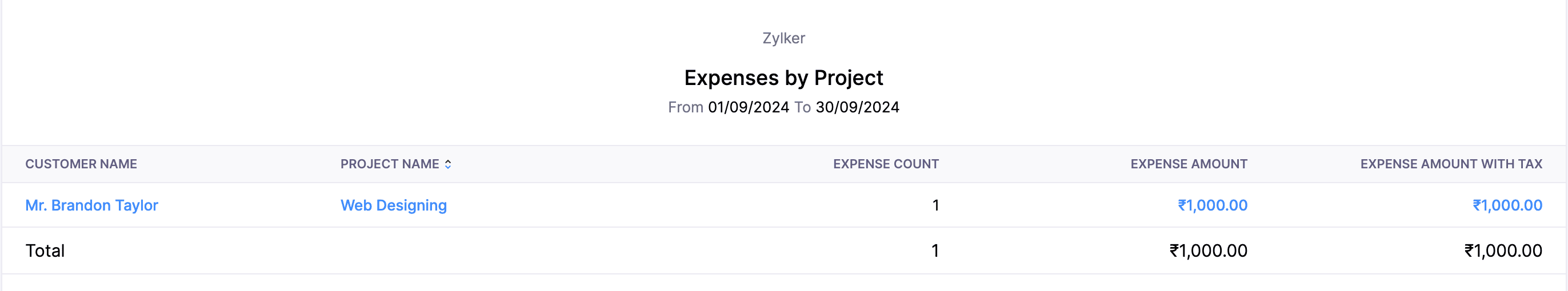Open the Web Designing project link
Image resolution: width=1568 pixels, height=291 pixels.
[x=393, y=205]
